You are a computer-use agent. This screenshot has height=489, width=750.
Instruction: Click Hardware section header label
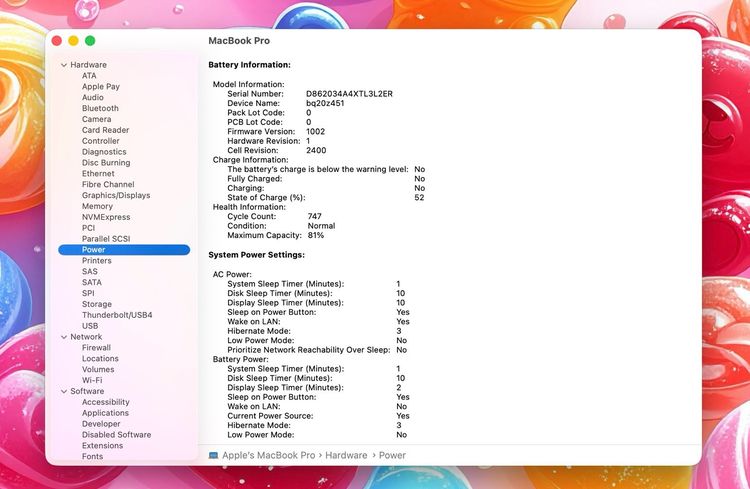click(88, 65)
